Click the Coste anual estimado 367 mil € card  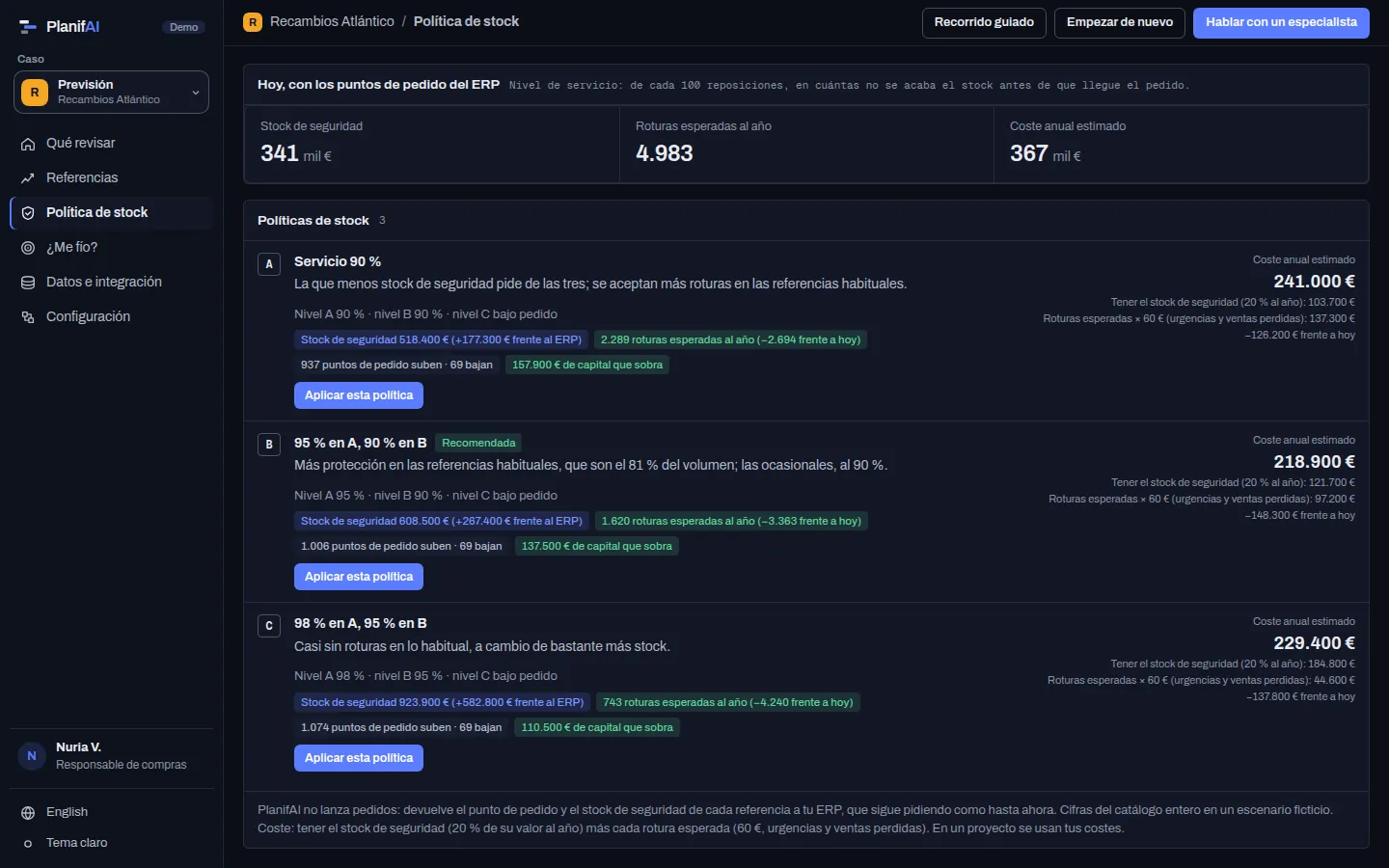click(1182, 144)
